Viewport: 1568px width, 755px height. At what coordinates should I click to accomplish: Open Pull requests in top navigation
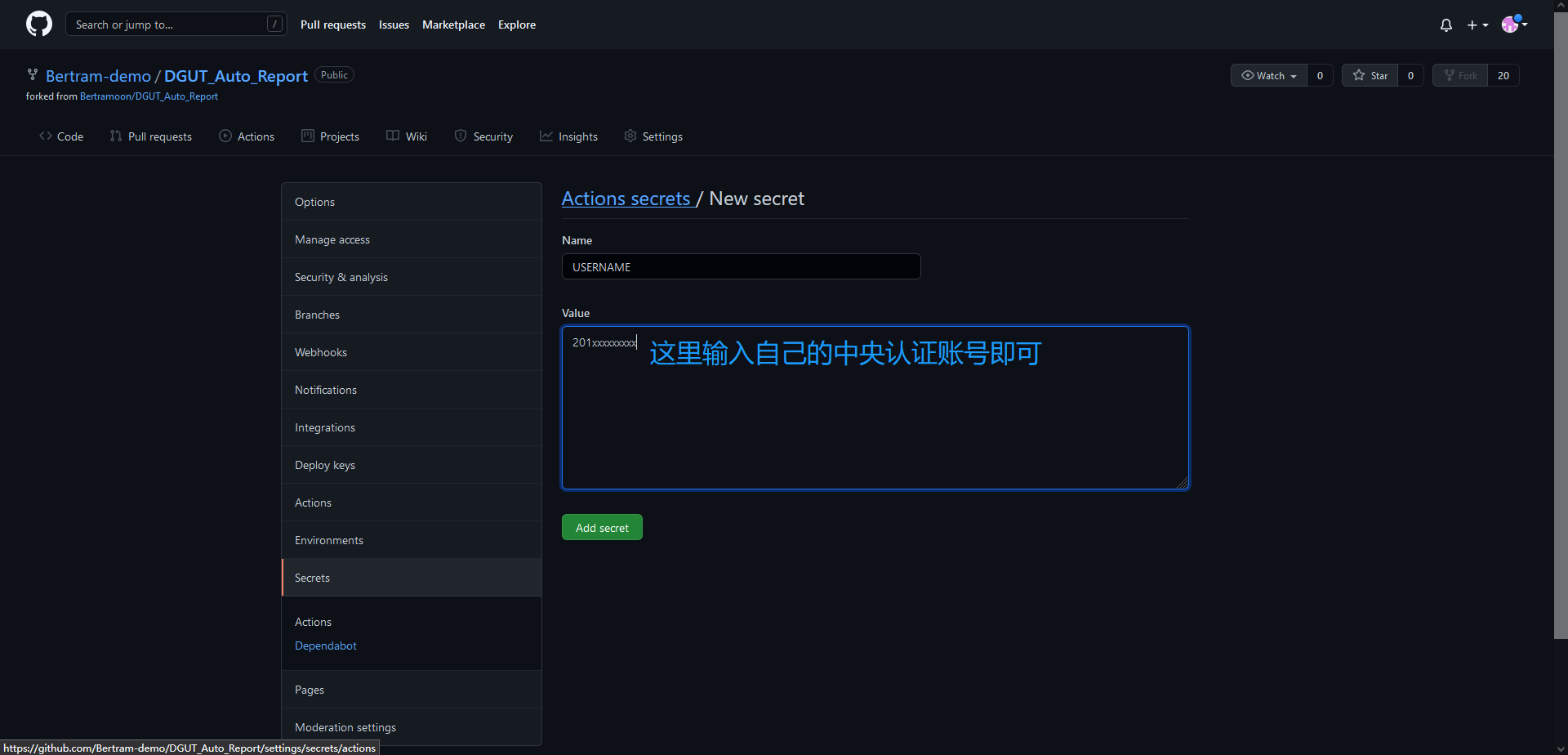click(333, 25)
